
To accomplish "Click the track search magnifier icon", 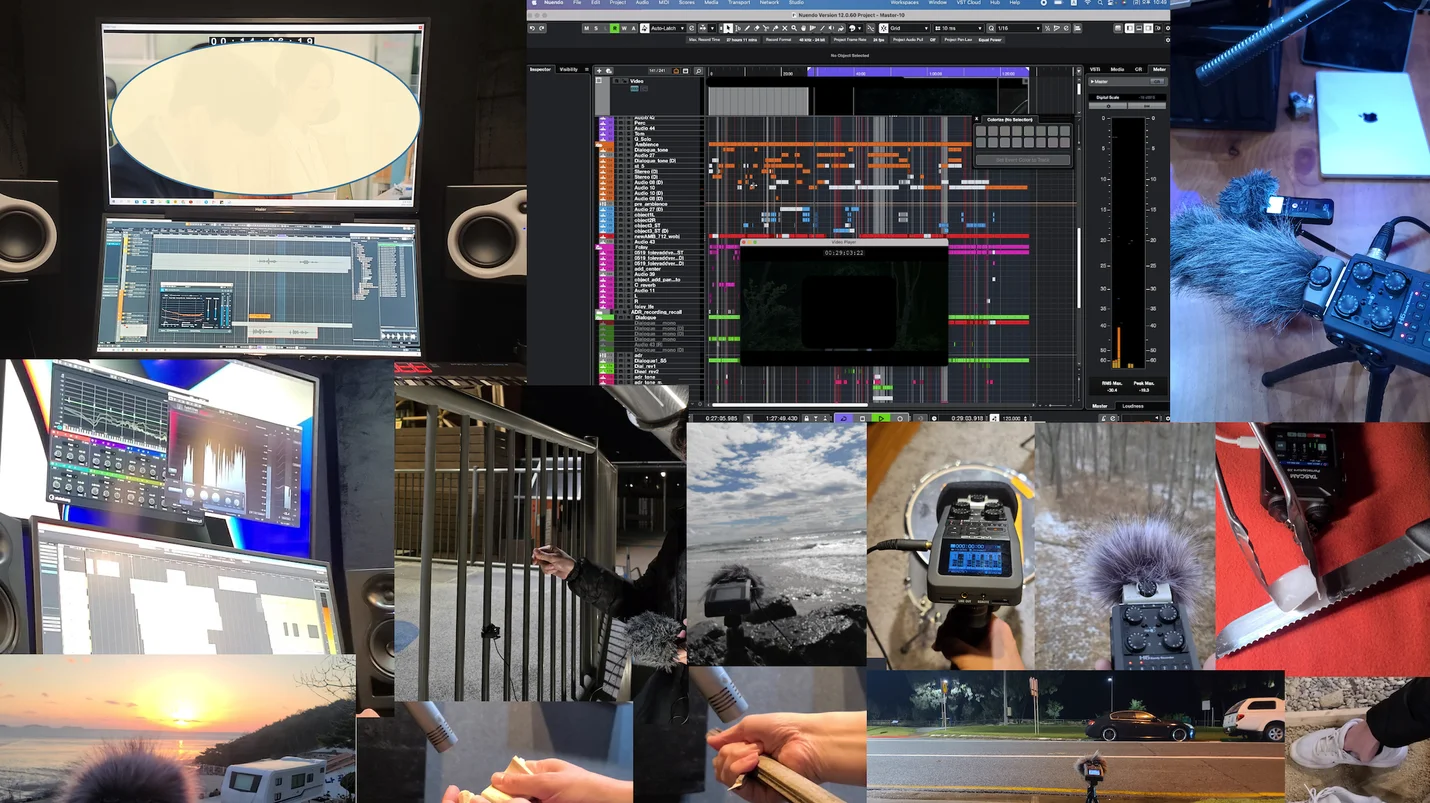I will click(698, 71).
